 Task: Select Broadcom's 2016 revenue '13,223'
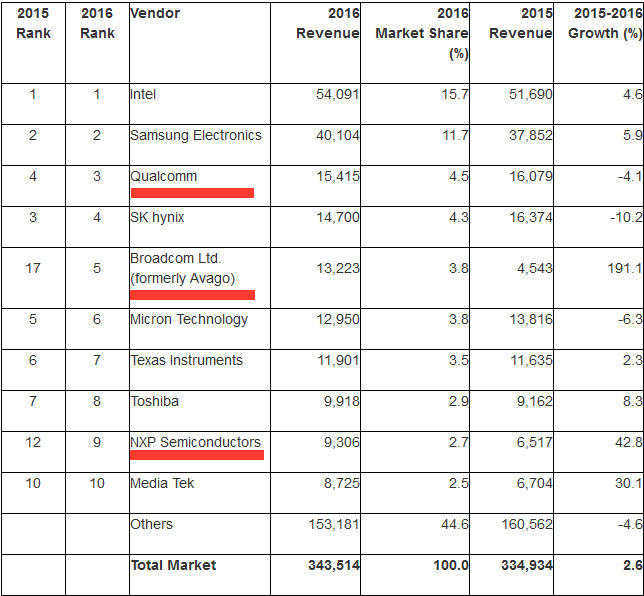click(338, 269)
